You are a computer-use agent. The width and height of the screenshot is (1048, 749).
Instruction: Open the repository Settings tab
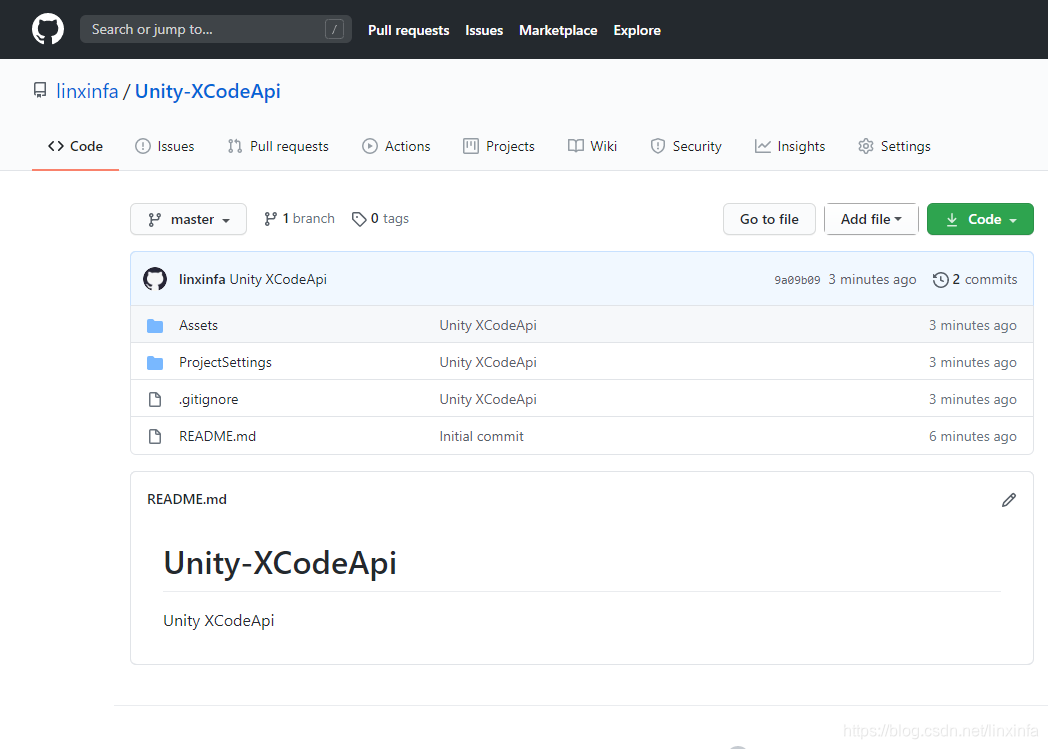tap(894, 146)
